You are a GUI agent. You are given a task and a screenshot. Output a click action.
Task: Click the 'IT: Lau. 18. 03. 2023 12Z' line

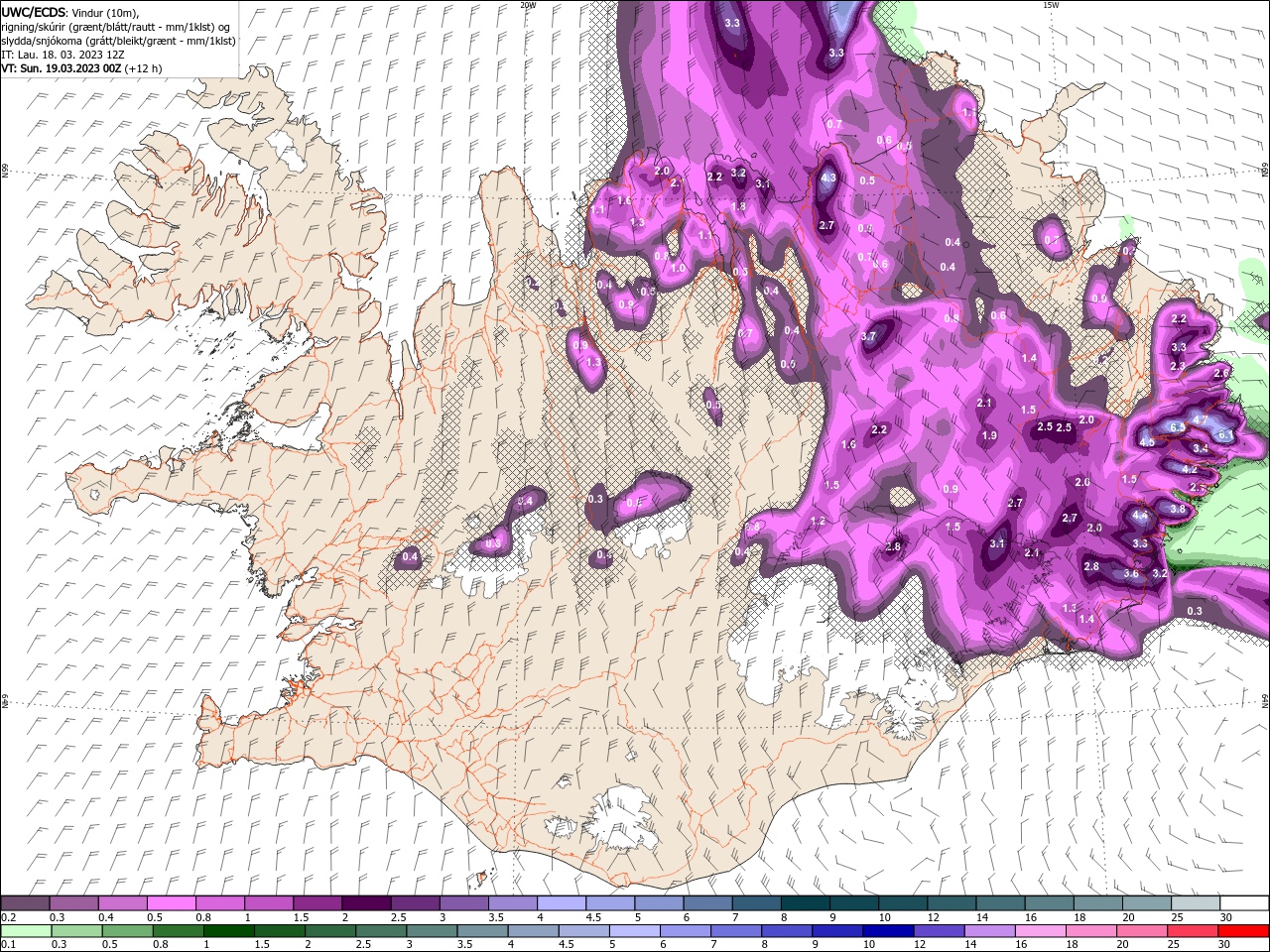tap(63, 55)
